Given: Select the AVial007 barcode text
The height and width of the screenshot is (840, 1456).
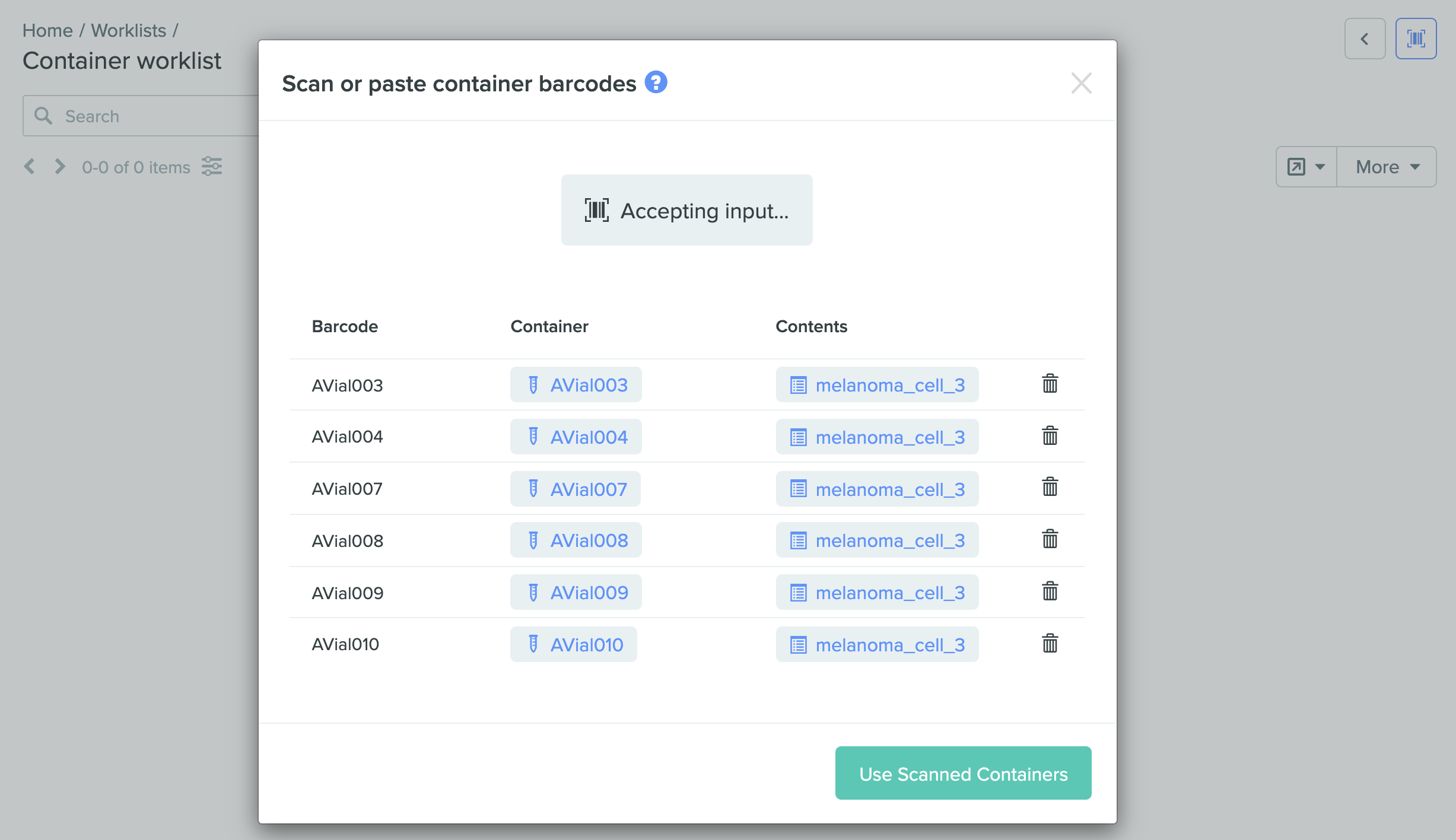Looking at the screenshot, I should (x=347, y=489).
